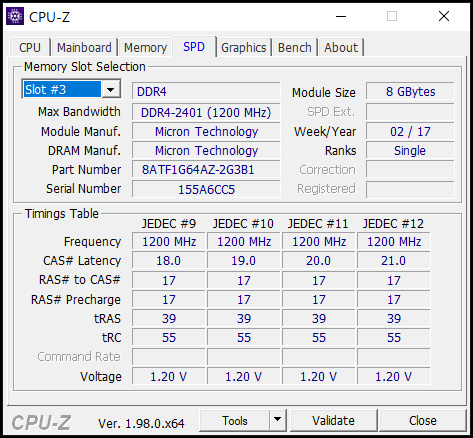
Task: Click the 8 GBytes module size value
Action: (x=410, y=91)
